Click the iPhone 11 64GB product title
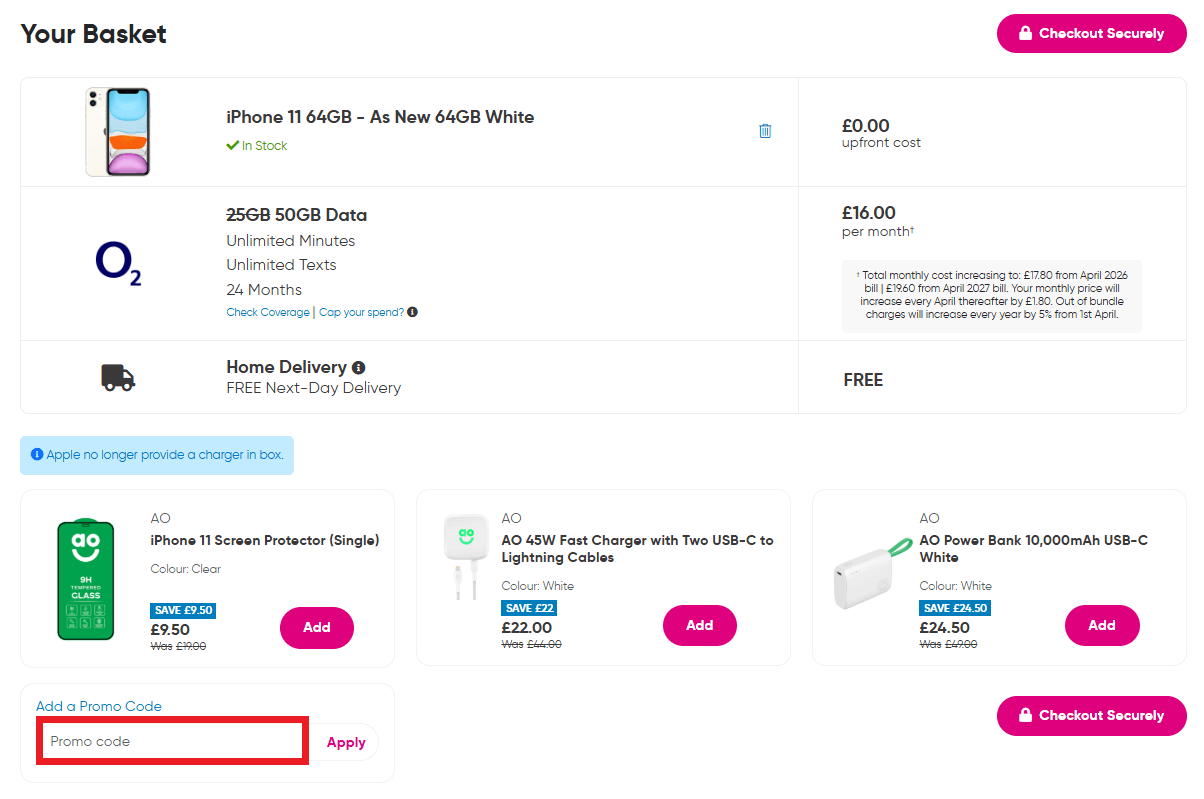The height and width of the screenshot is (799, 1204). coord(380,117)
